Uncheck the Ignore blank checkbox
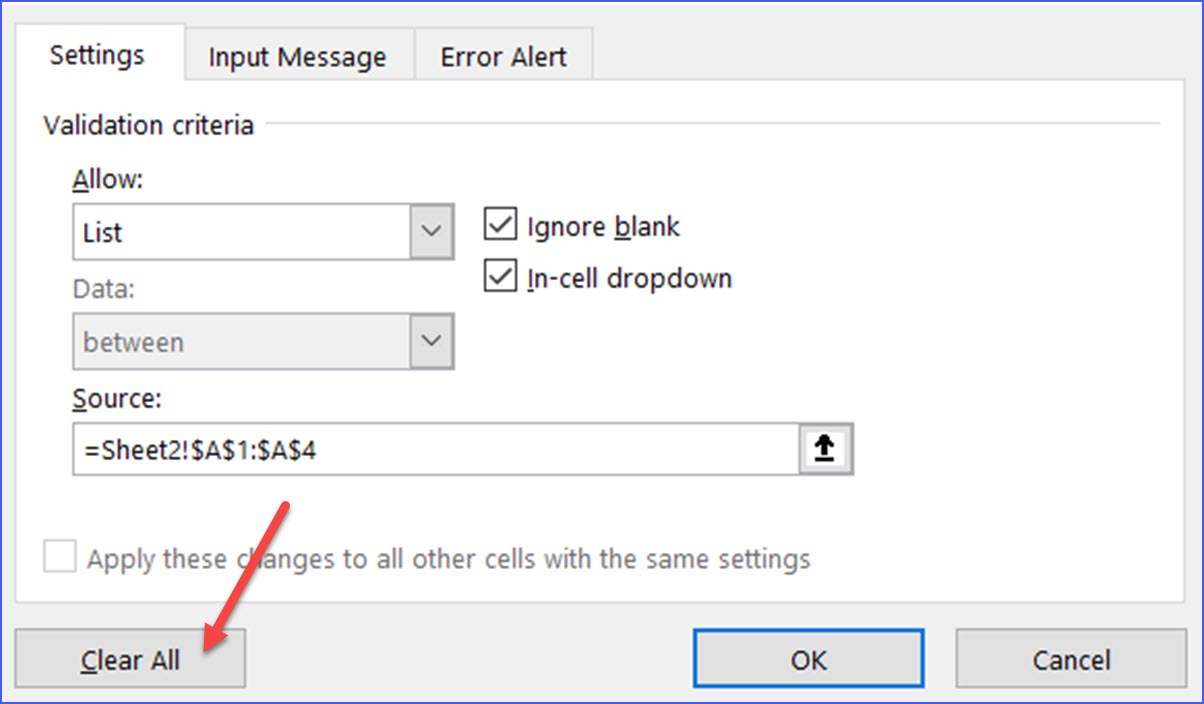1204x704 pixels. pyautogui.click(x=499, y=225)
